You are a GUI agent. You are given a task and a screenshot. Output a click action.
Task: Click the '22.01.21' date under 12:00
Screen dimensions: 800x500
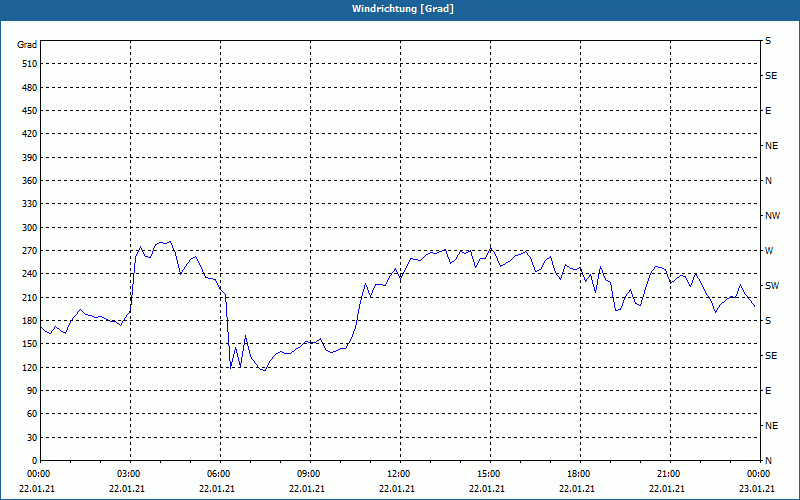pos(397,489)
